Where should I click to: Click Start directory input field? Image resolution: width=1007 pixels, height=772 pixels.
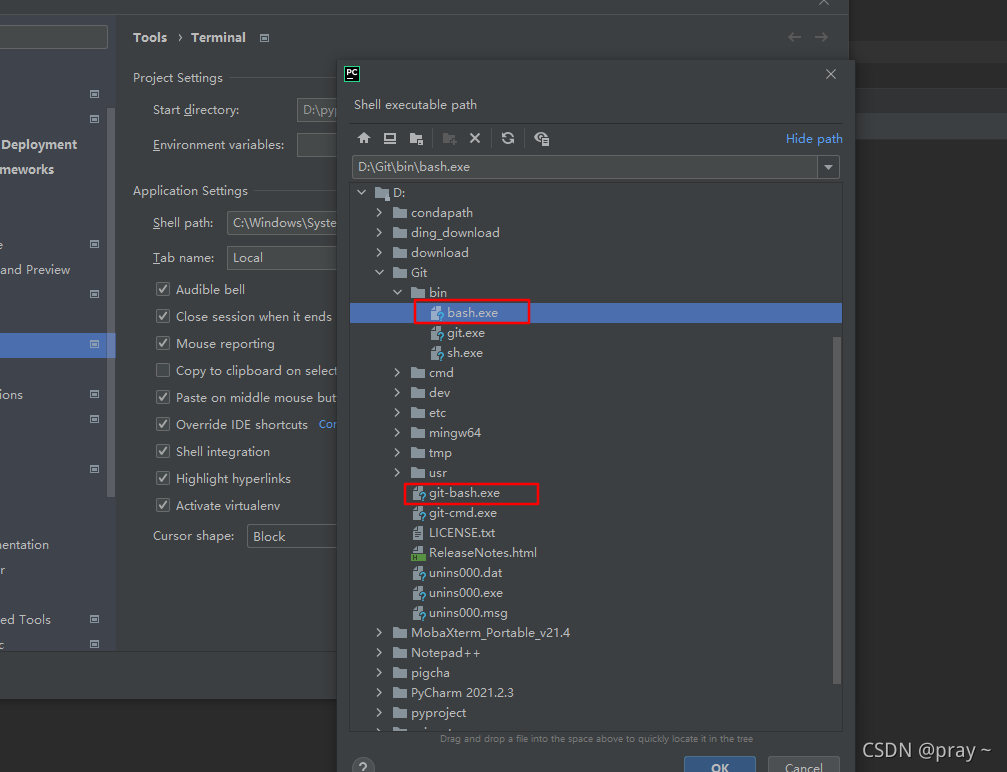[x=317, y=110]
